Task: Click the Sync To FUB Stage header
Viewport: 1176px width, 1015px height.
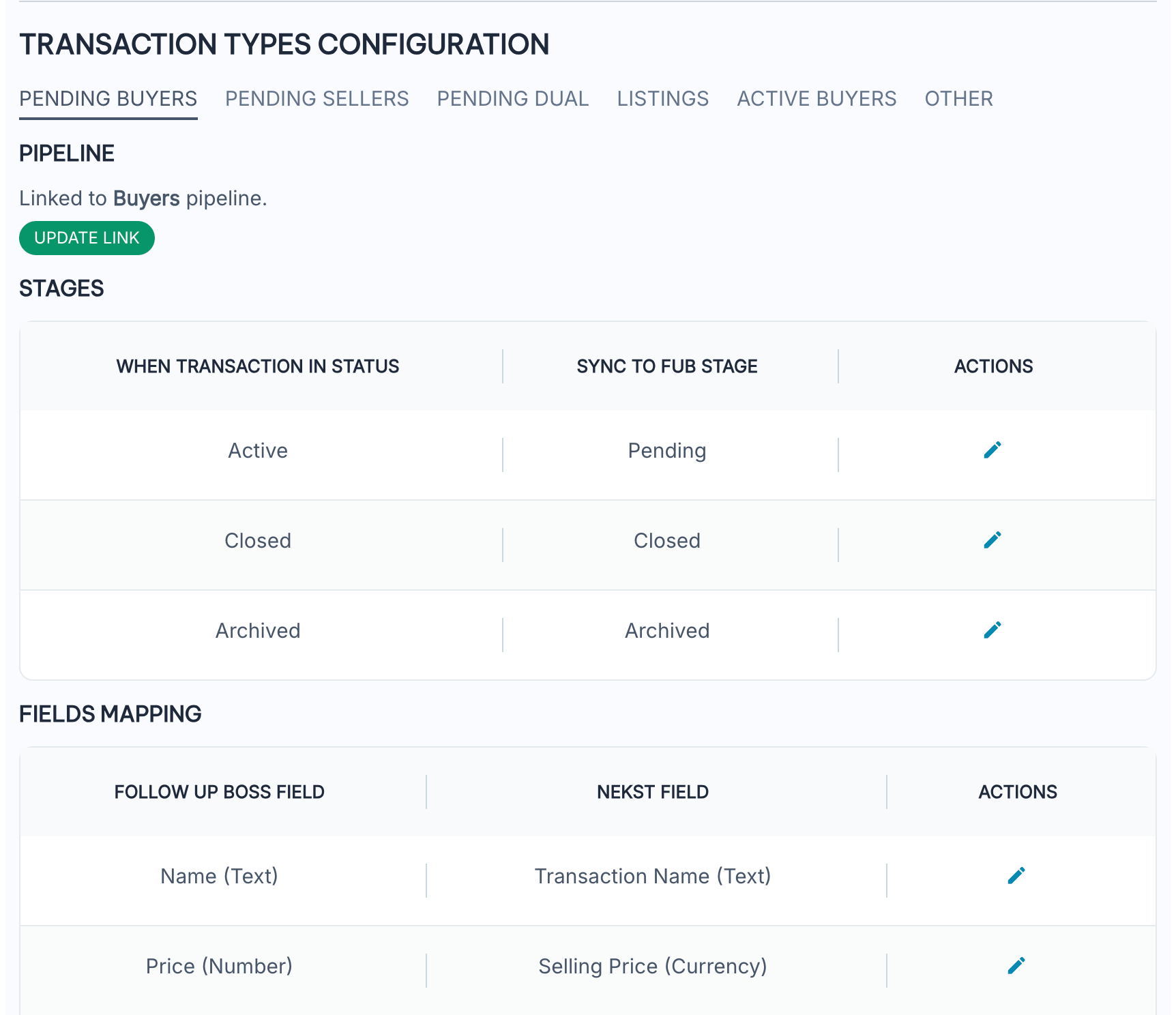Action: pyautogui.click(x=666, y=366)
